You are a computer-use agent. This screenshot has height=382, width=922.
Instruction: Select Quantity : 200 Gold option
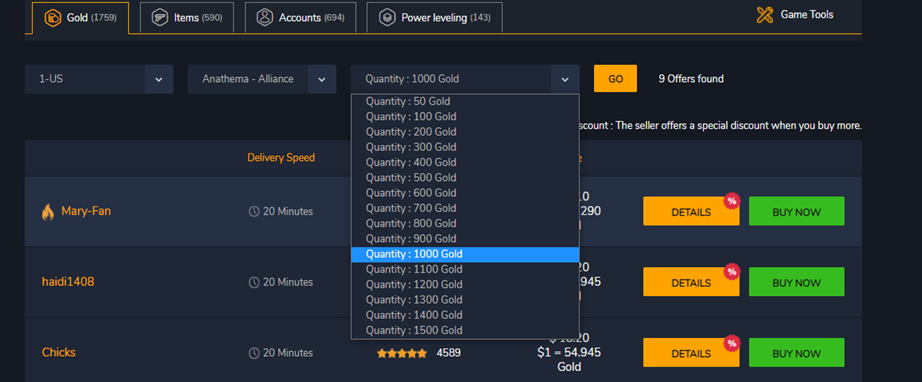pyautogui.click(x=465, y=132)
